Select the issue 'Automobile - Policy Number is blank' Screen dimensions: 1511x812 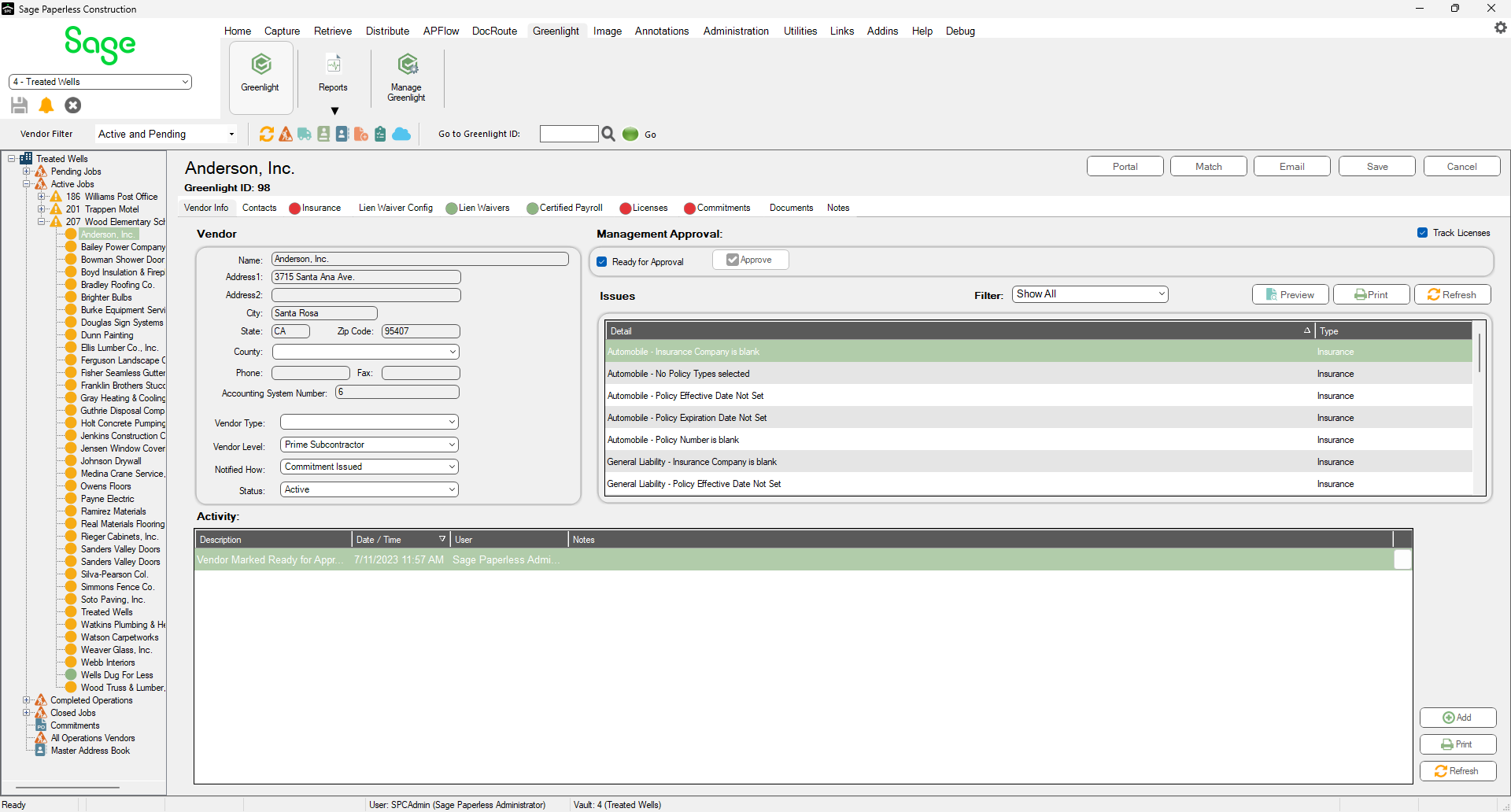tap(1038, 440)
